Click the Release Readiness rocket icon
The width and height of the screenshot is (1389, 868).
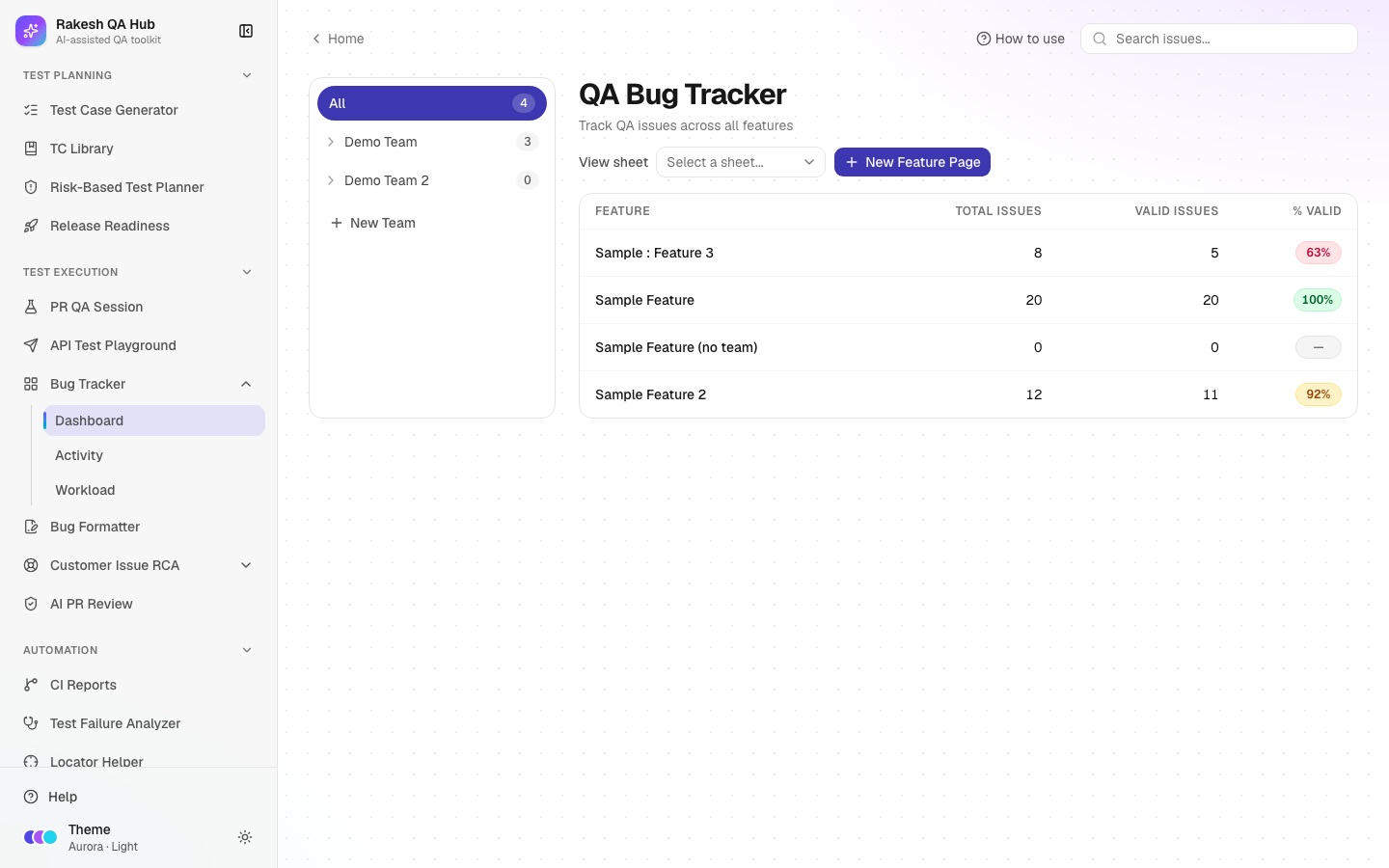coord(31,226)
